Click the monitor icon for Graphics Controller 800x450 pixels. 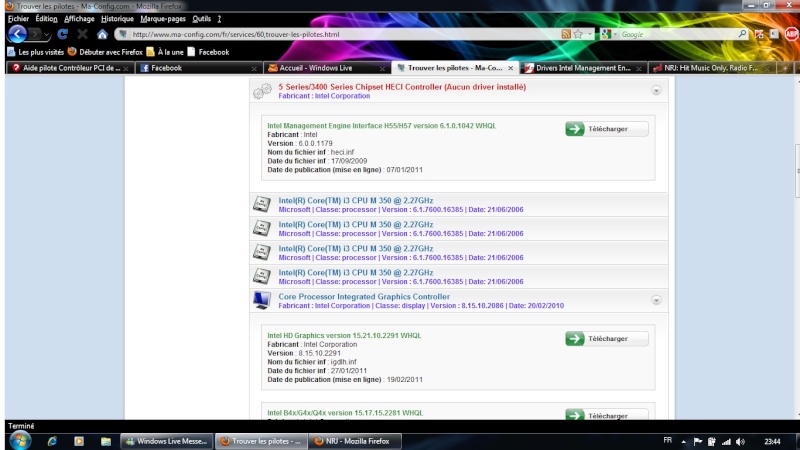[x=262, y=300]
